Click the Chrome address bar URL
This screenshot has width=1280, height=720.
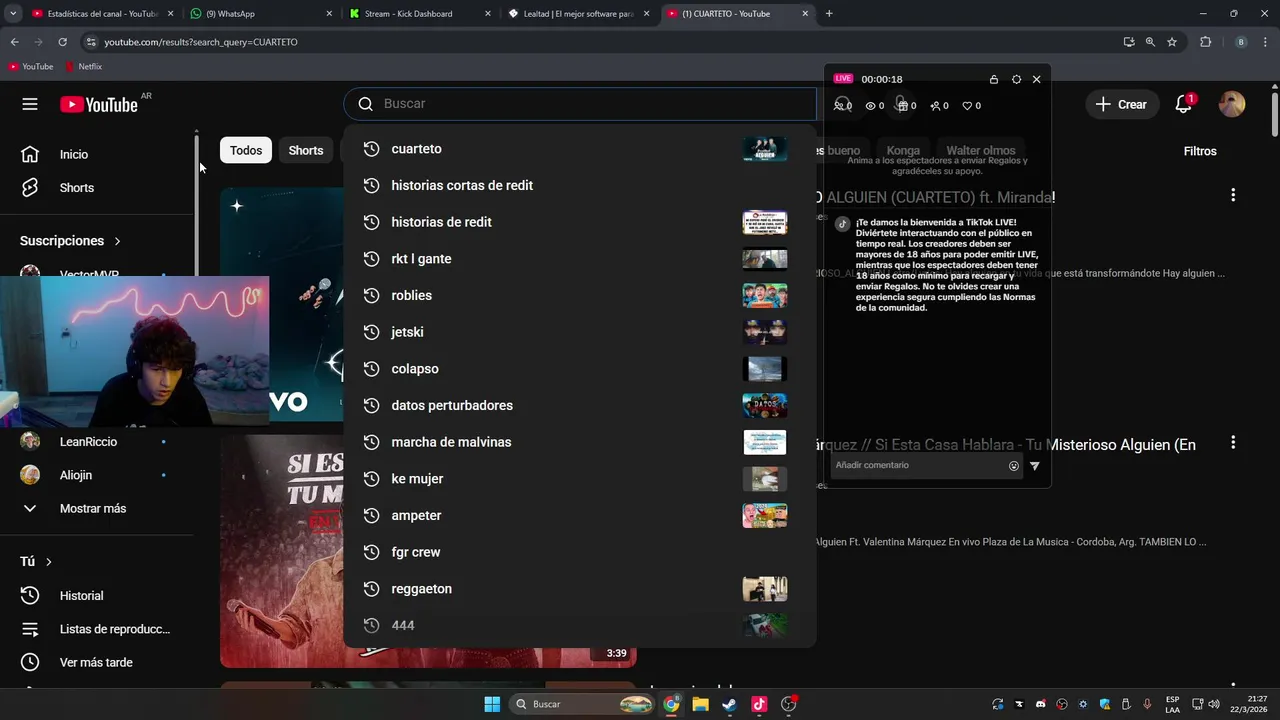point(201,42)
